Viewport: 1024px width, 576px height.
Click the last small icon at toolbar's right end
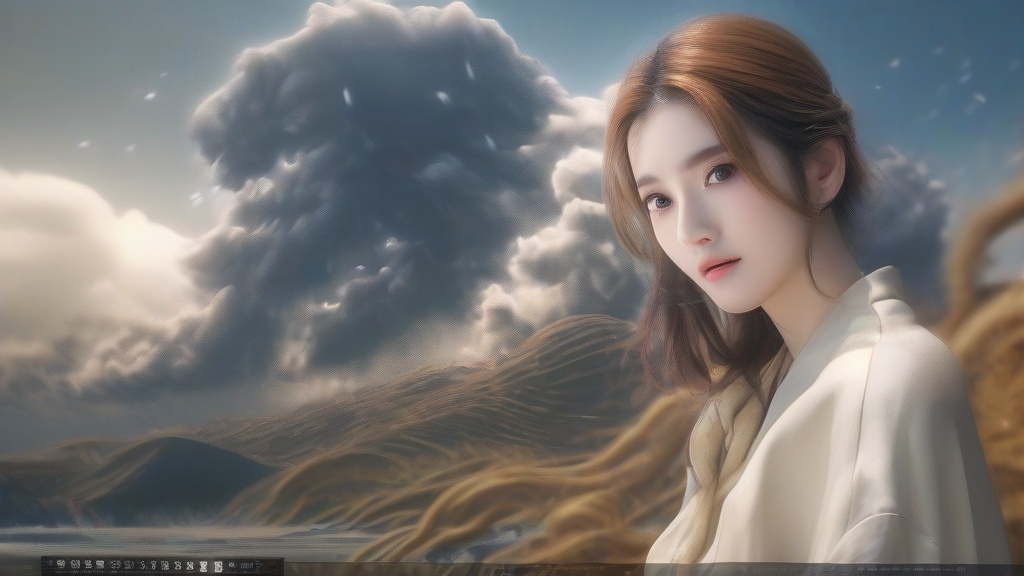(x=258, y=565)
